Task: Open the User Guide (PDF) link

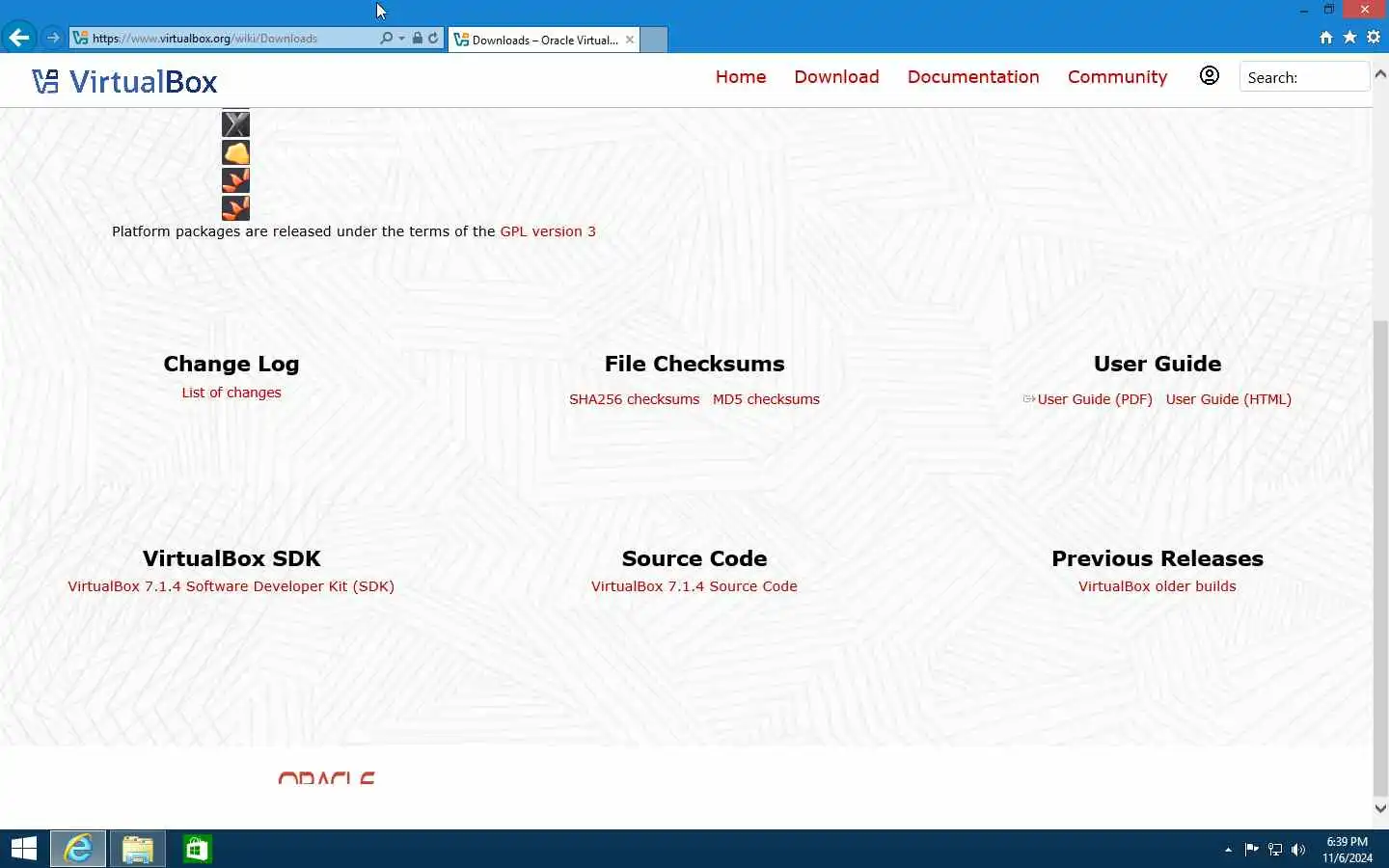Action: click(x=1095, y=399)
